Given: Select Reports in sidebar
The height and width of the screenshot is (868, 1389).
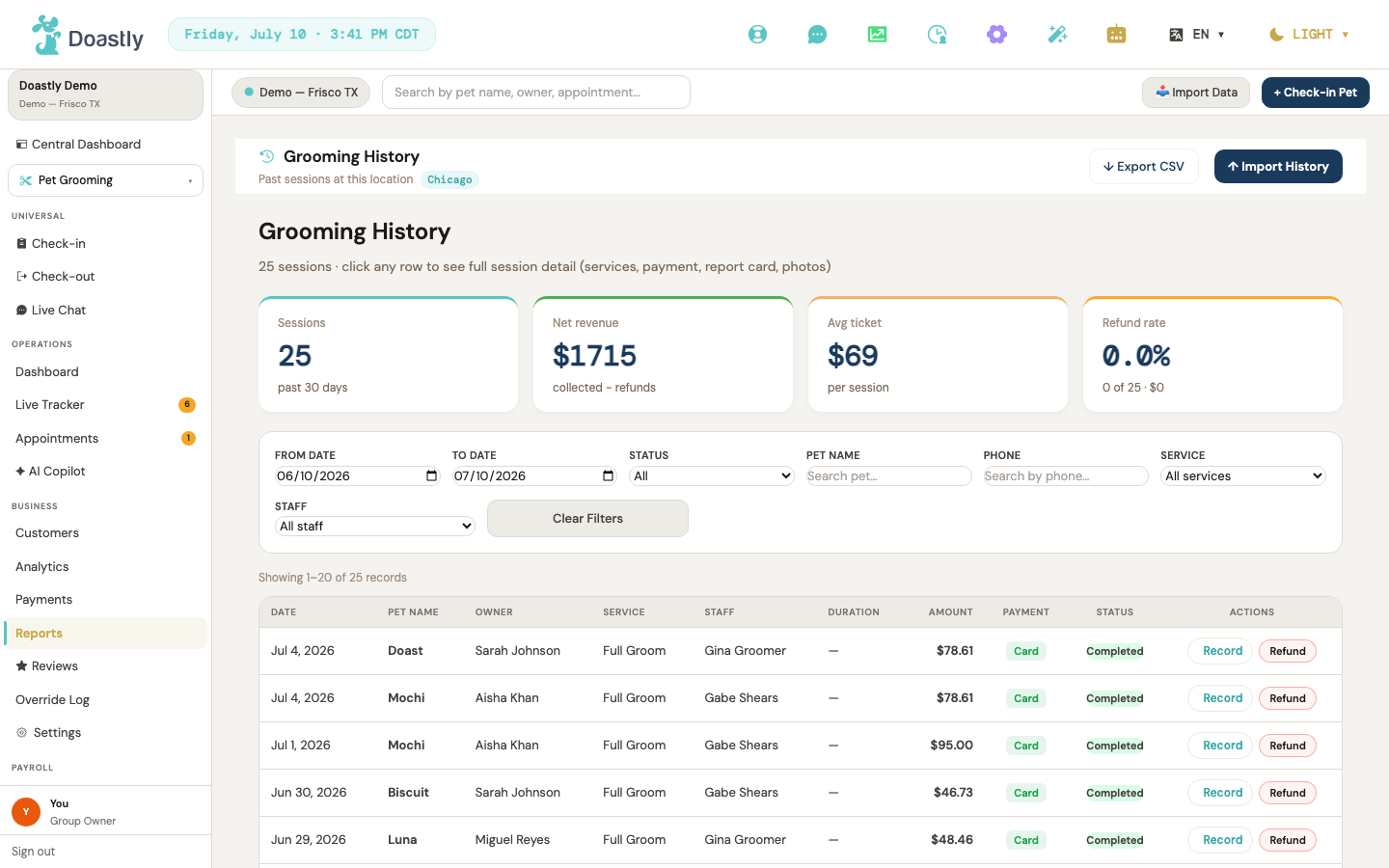Looking at the screenshot, I should 105,634.
